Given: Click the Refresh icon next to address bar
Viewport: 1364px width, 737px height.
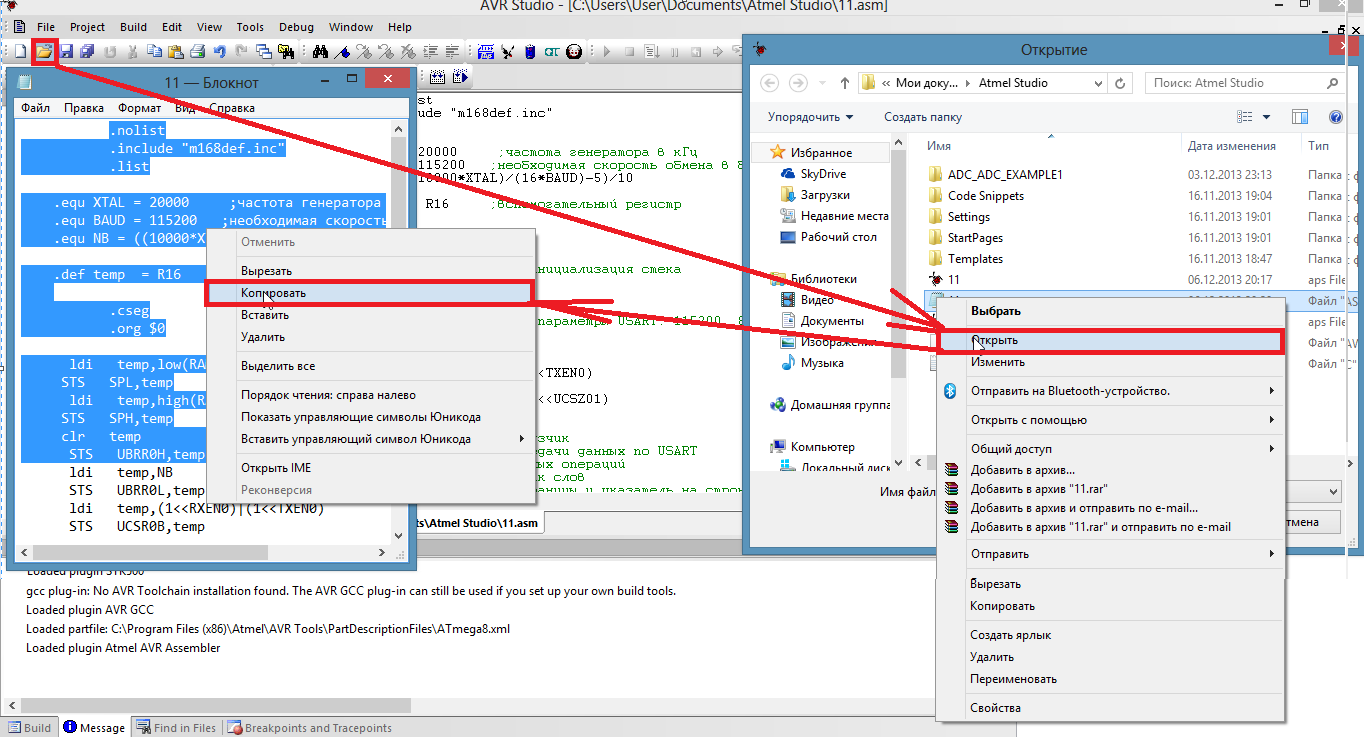Looking at the screenshot, I should coord(1120,83).
